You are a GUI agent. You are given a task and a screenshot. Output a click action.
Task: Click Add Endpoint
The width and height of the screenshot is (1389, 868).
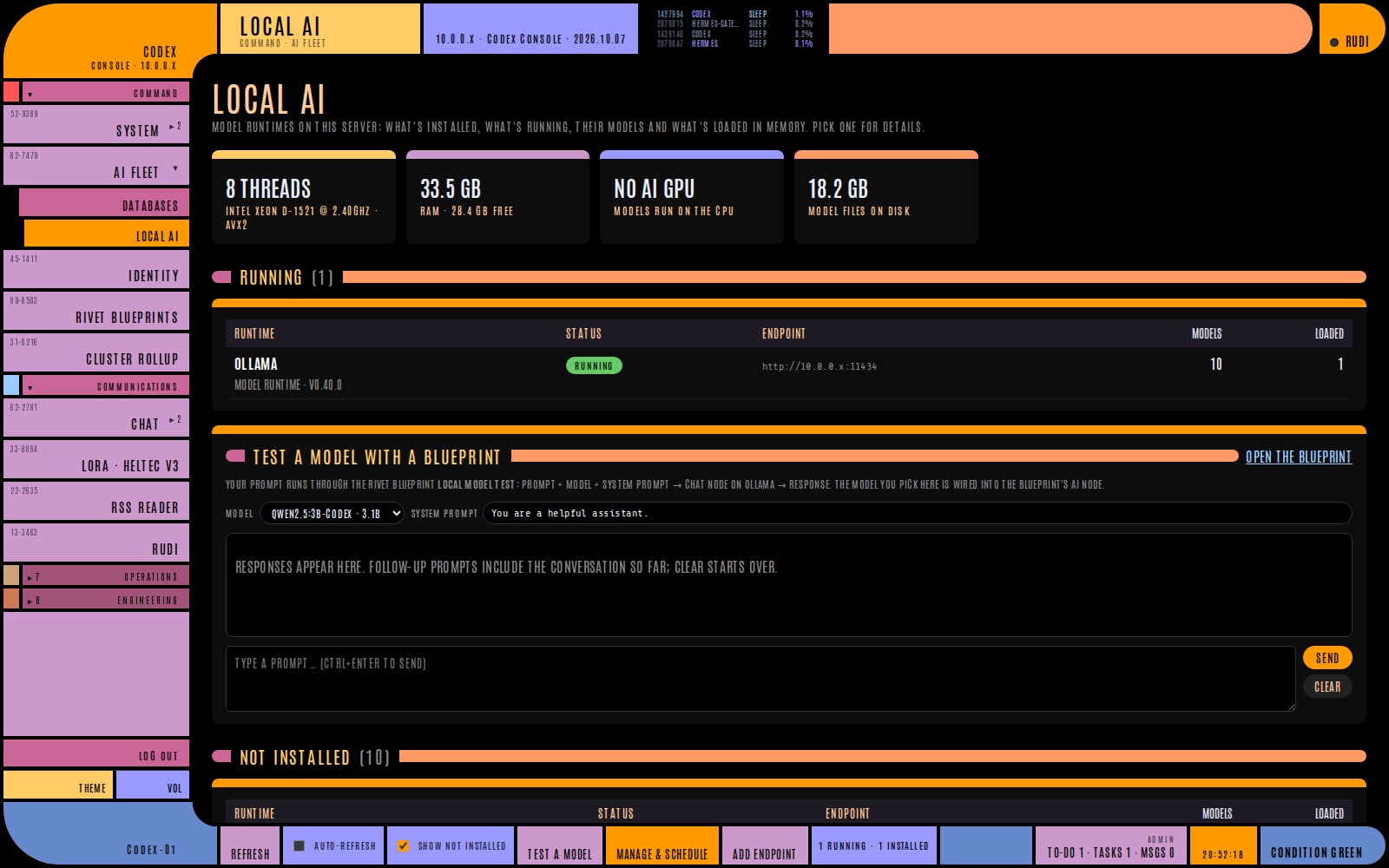point(765,845)
